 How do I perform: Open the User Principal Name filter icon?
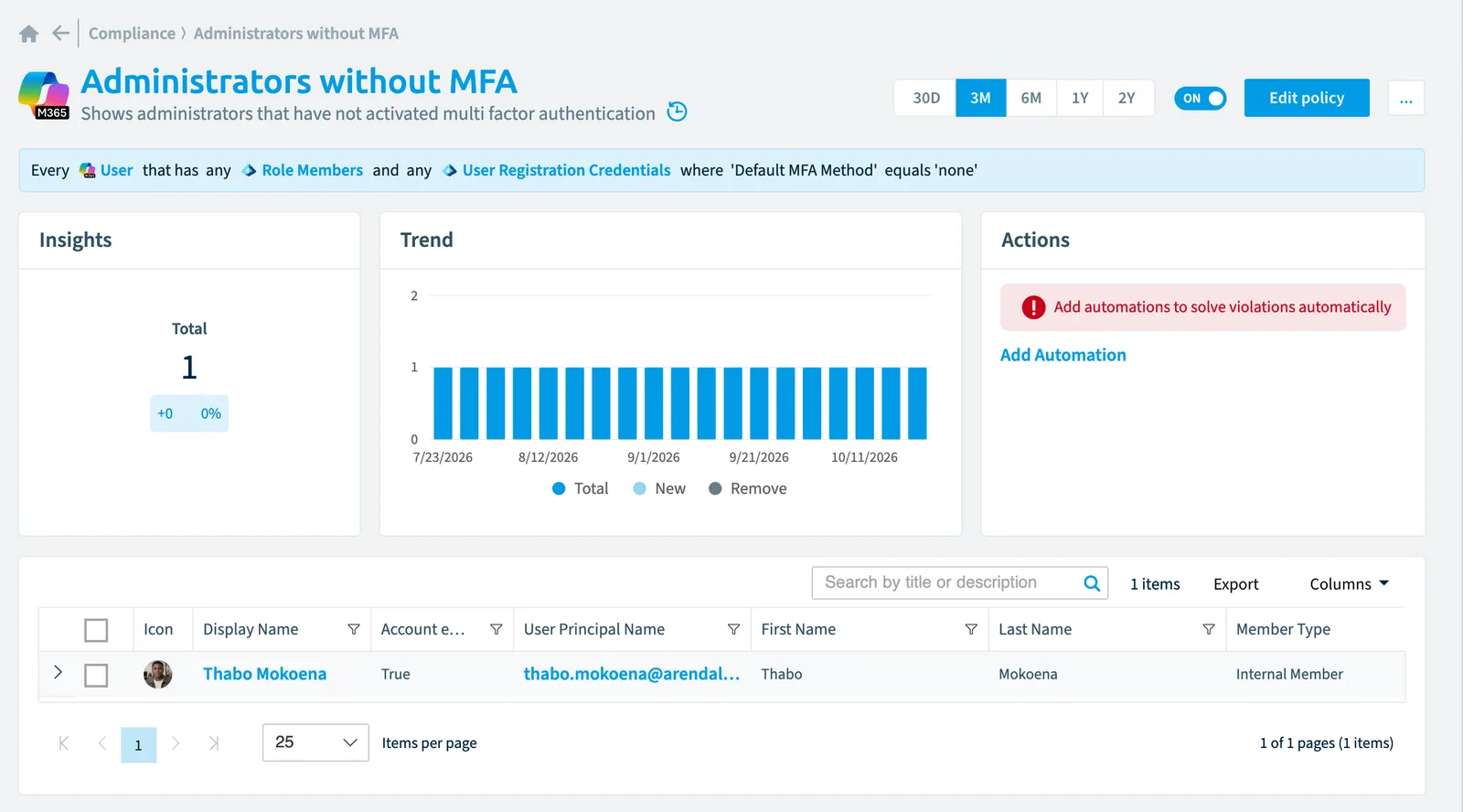click(733, 629)
